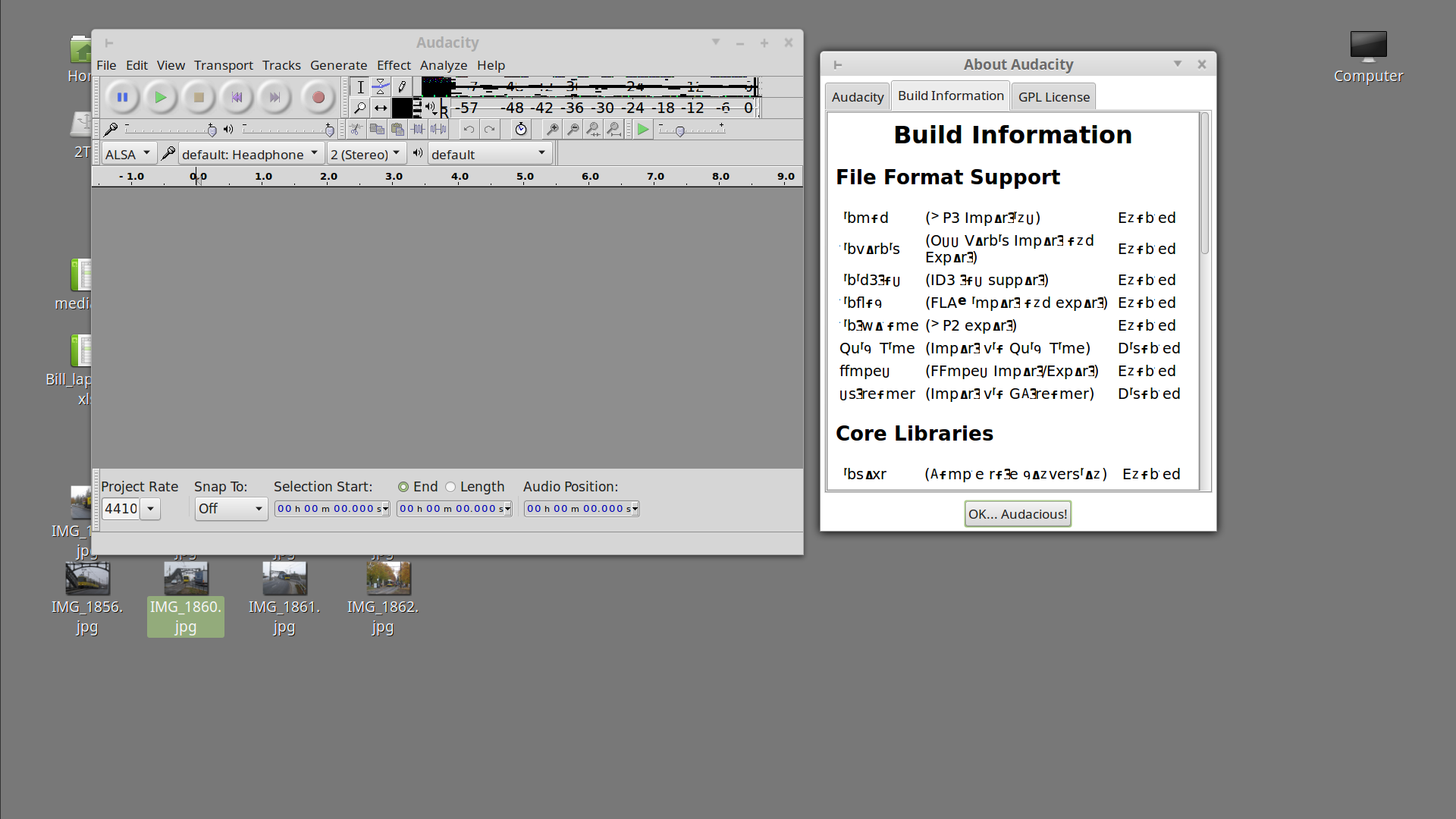This screenshot has width=1456, height=819.
Task: Switch to the GPL License tab
Action: [1053, 96]
